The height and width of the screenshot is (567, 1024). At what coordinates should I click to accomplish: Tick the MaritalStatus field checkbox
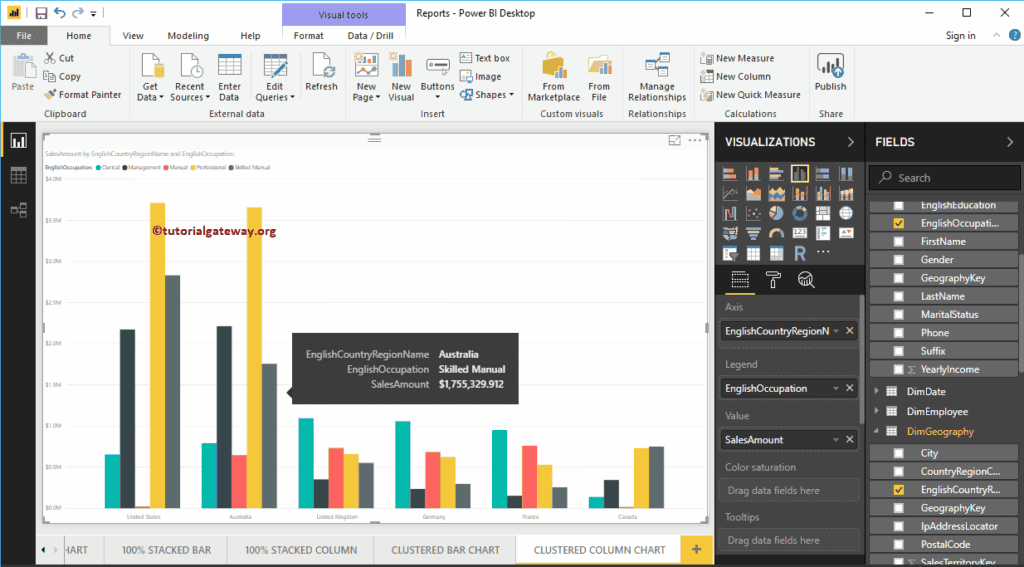[x=899, y=315]
